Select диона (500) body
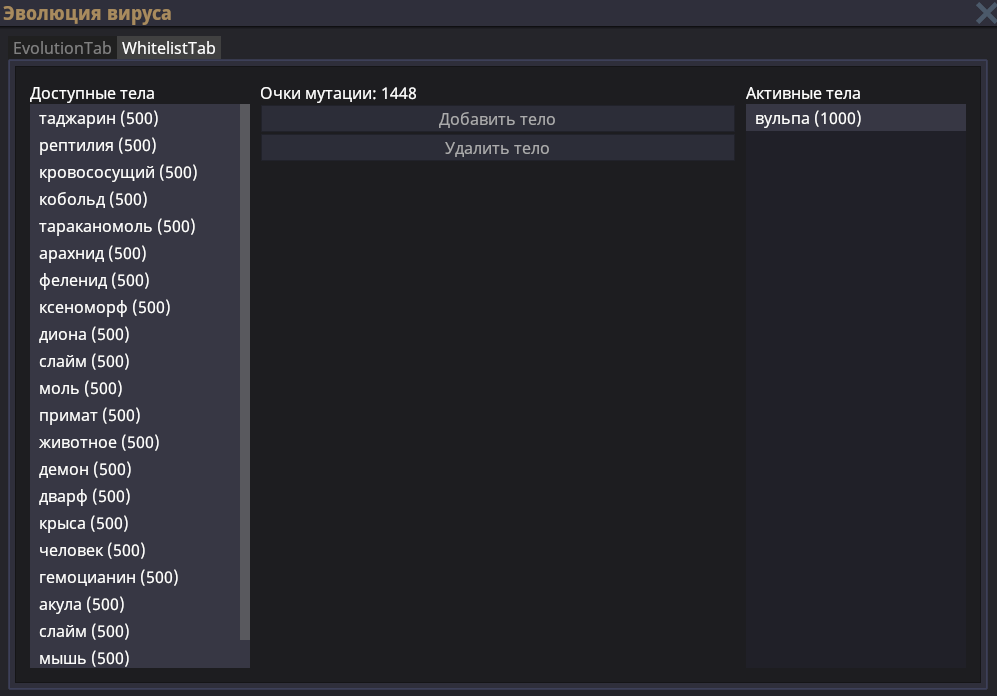997x696 pixels. tap(84, 335)
